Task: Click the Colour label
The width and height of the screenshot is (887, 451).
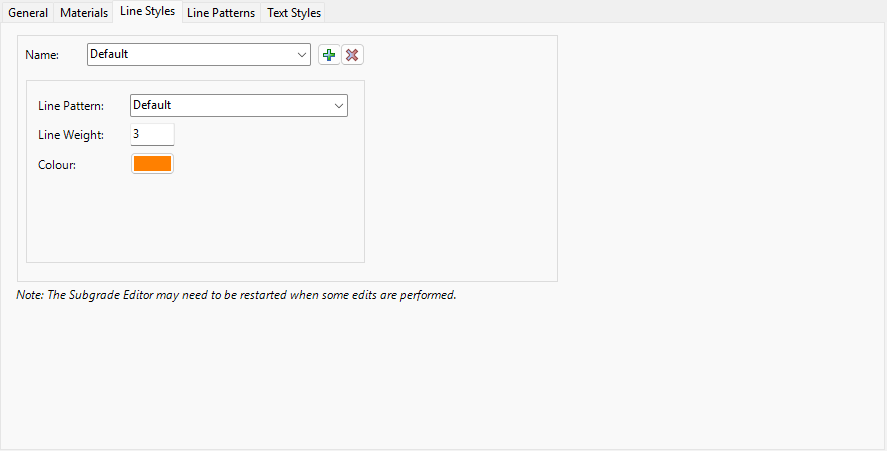Action: tap(57, 165)
